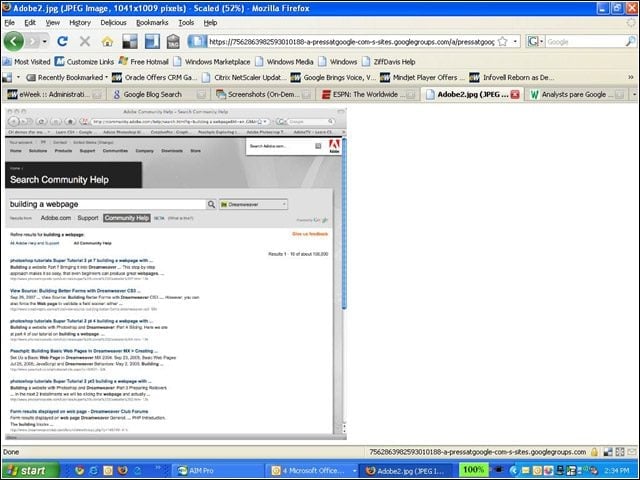Viewport: 640px width, 480px height.
Task: Click the Stop loading X icon
Action: (x=85, y=41)
